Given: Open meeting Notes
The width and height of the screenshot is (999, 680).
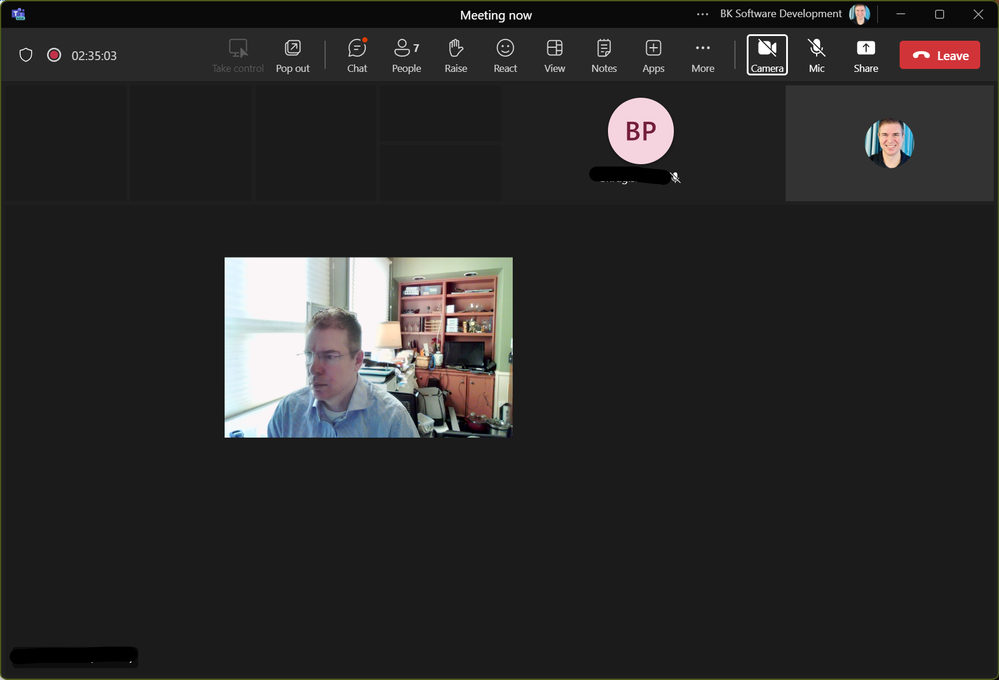Looking at the screenshot, I should click(x=604, y=55).
